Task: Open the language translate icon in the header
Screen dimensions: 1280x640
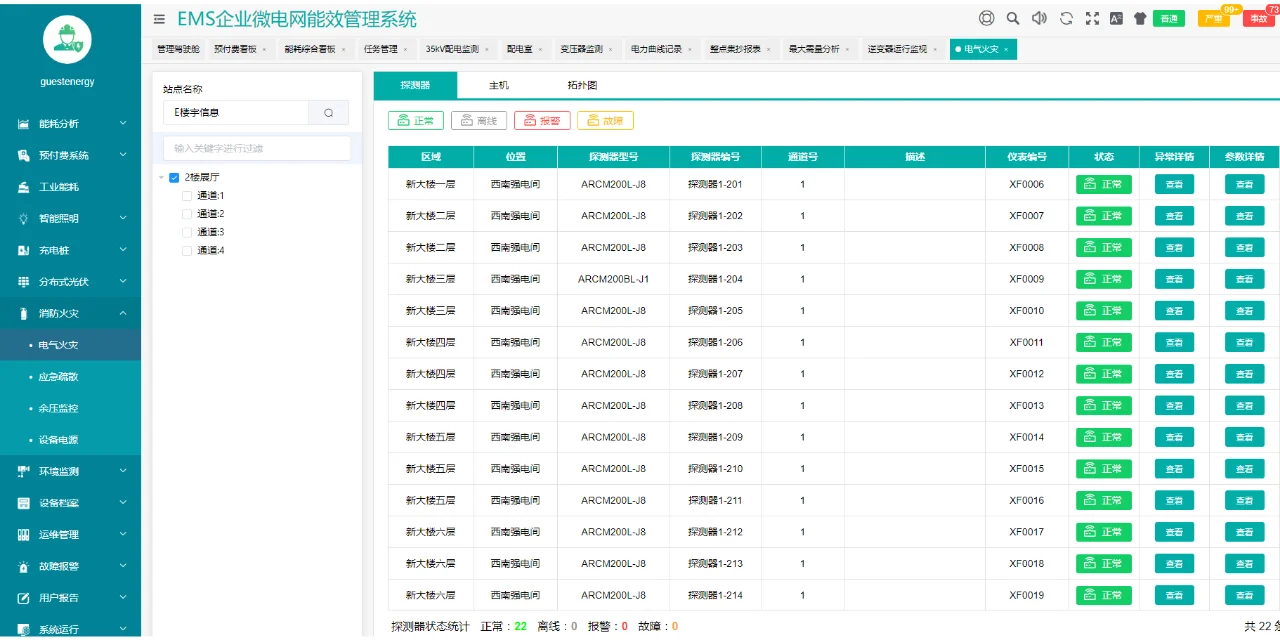Action: 1116,17
